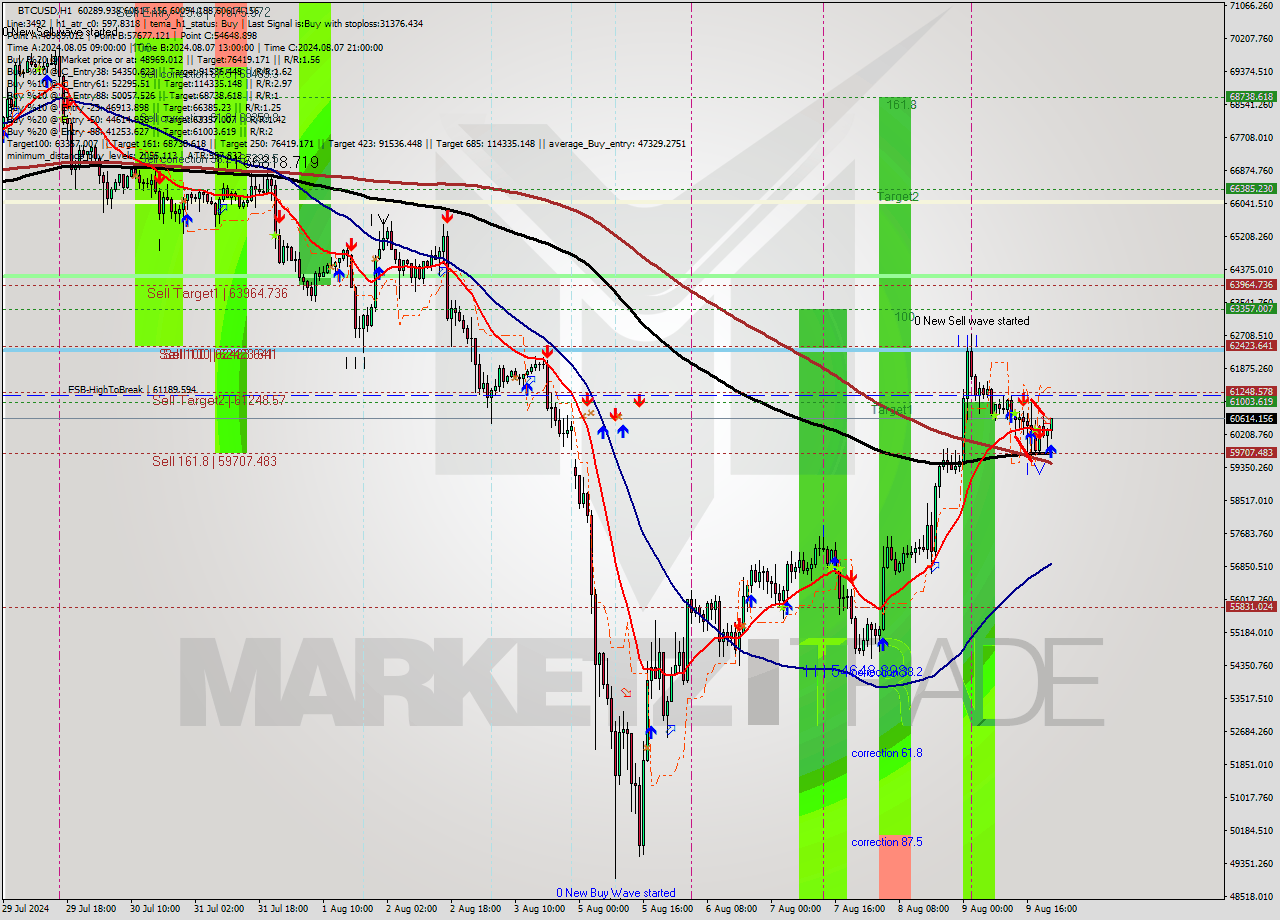Select the red 55831.024 price tag
Screen dimensions: 1280x920
(1250, 606)
